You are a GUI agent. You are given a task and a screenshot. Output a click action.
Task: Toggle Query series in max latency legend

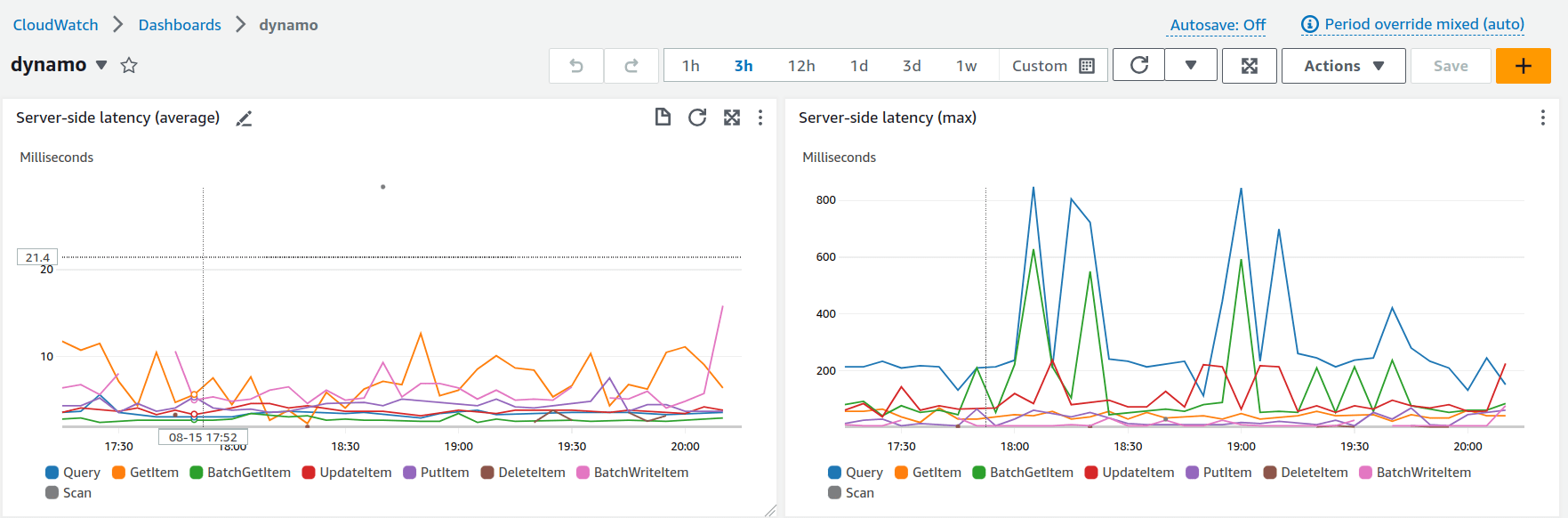(856, 473)
